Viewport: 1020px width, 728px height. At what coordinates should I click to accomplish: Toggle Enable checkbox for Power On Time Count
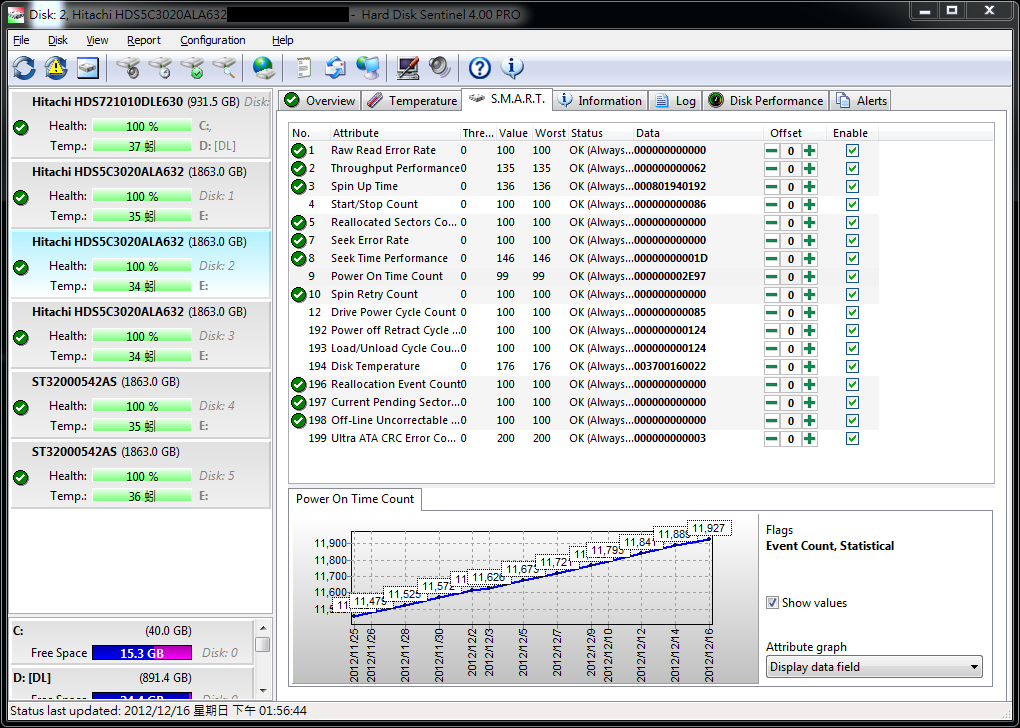pos(852,276)
